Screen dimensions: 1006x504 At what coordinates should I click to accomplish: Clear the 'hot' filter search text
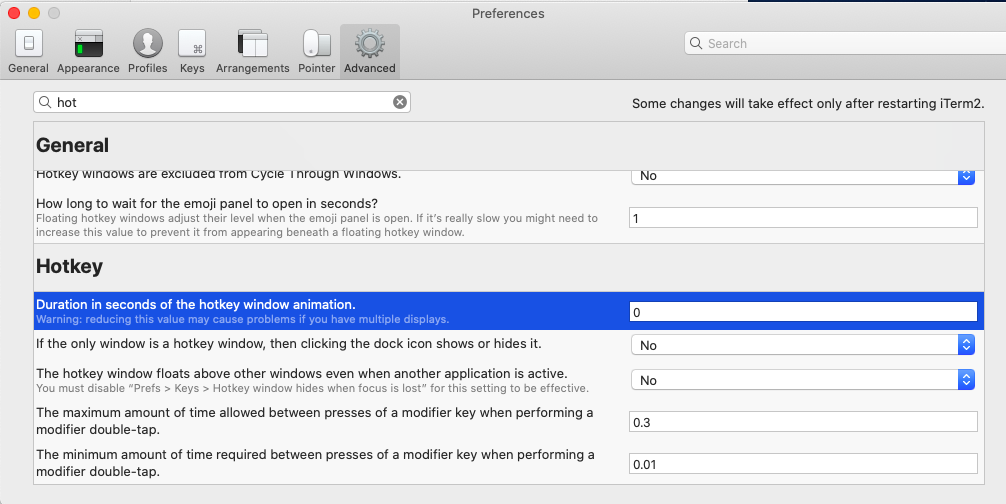[400, 102]
